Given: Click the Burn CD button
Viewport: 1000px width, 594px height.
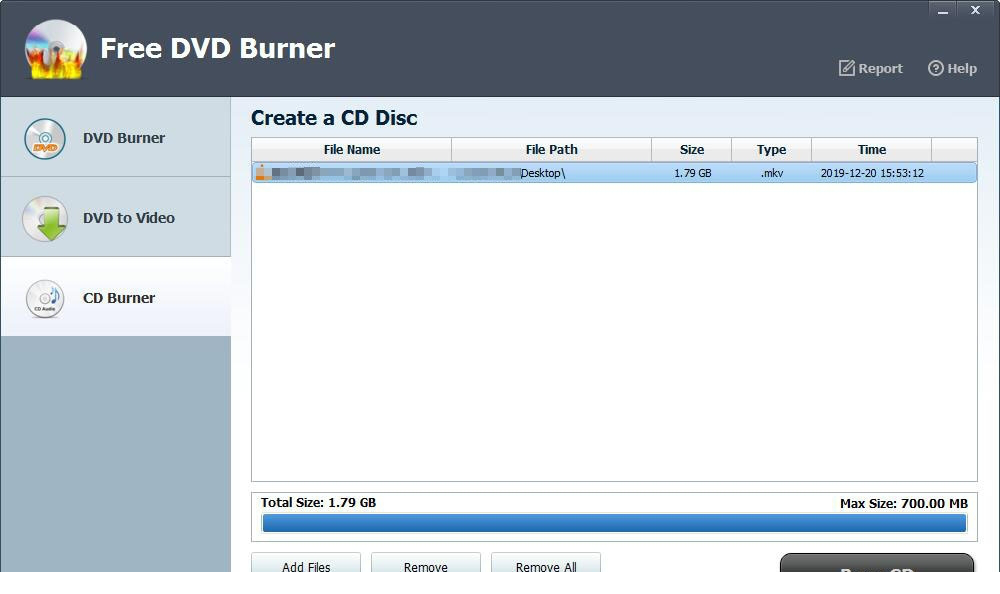Looking at the screenshot, I should (877, 570).
